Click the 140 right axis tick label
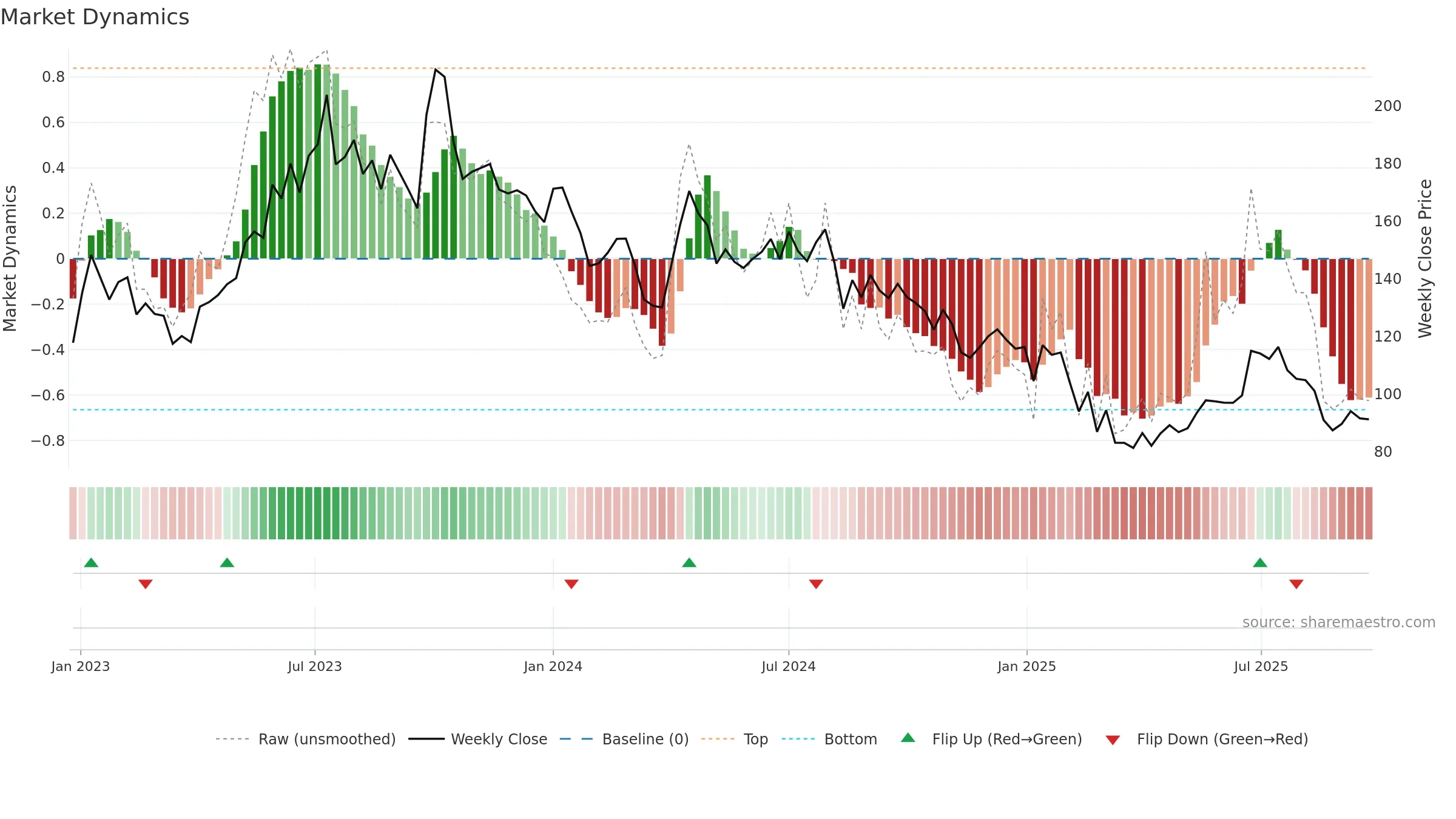This screenshot has width=1456, height=819. [1388, 278]
